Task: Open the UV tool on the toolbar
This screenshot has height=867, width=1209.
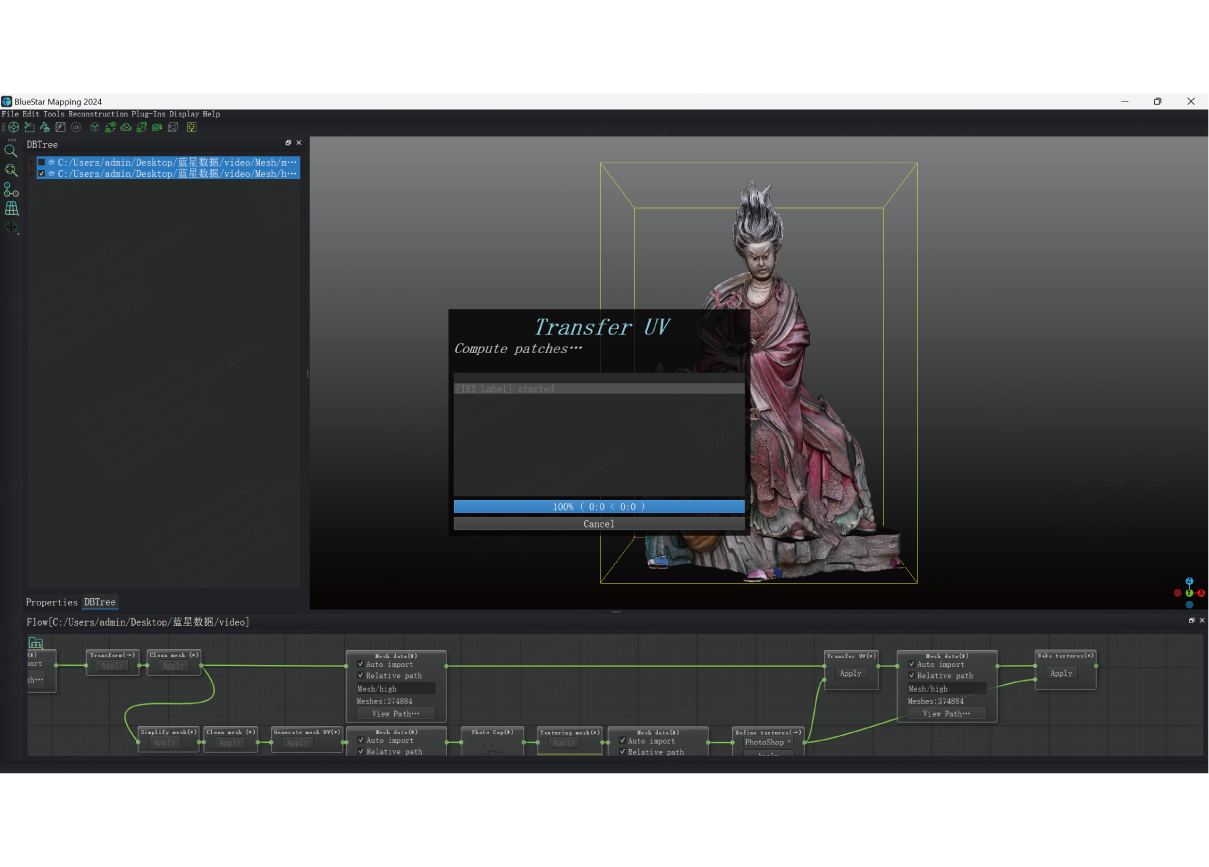Action: (x=76, y=127)
